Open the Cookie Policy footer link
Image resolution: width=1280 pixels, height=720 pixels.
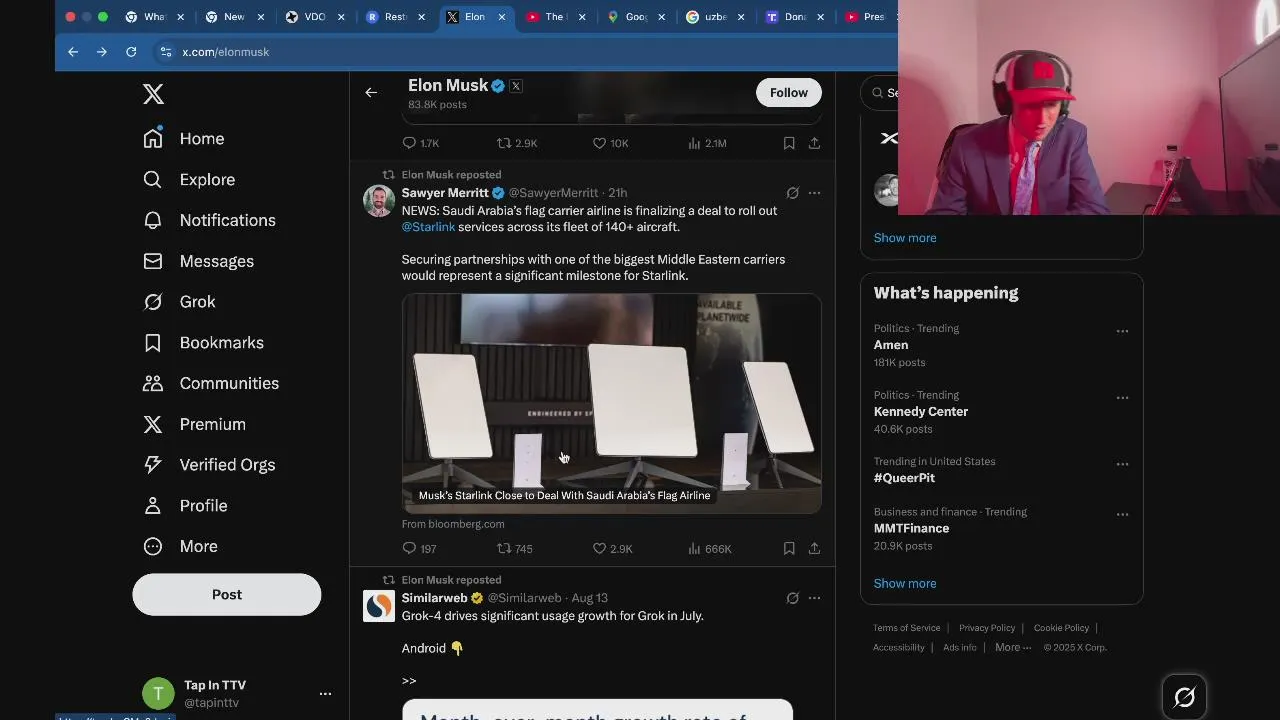pos(1061,628)
